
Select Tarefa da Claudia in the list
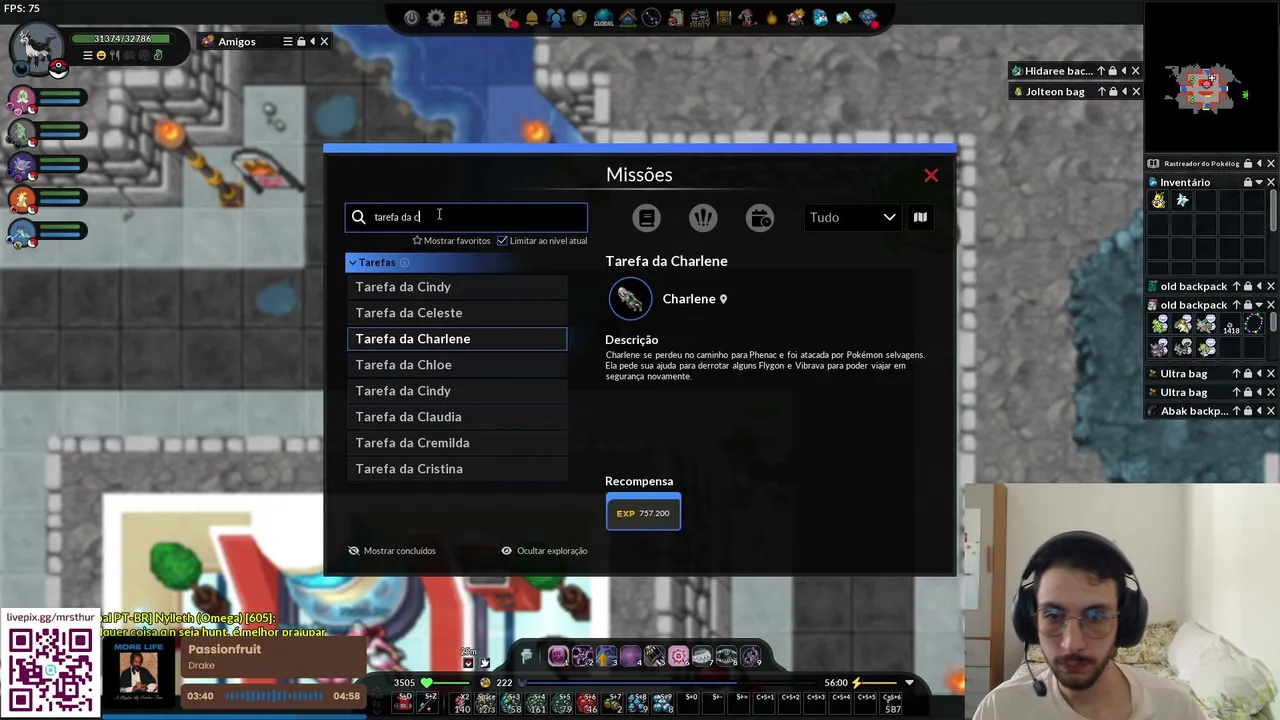(456, 417)
